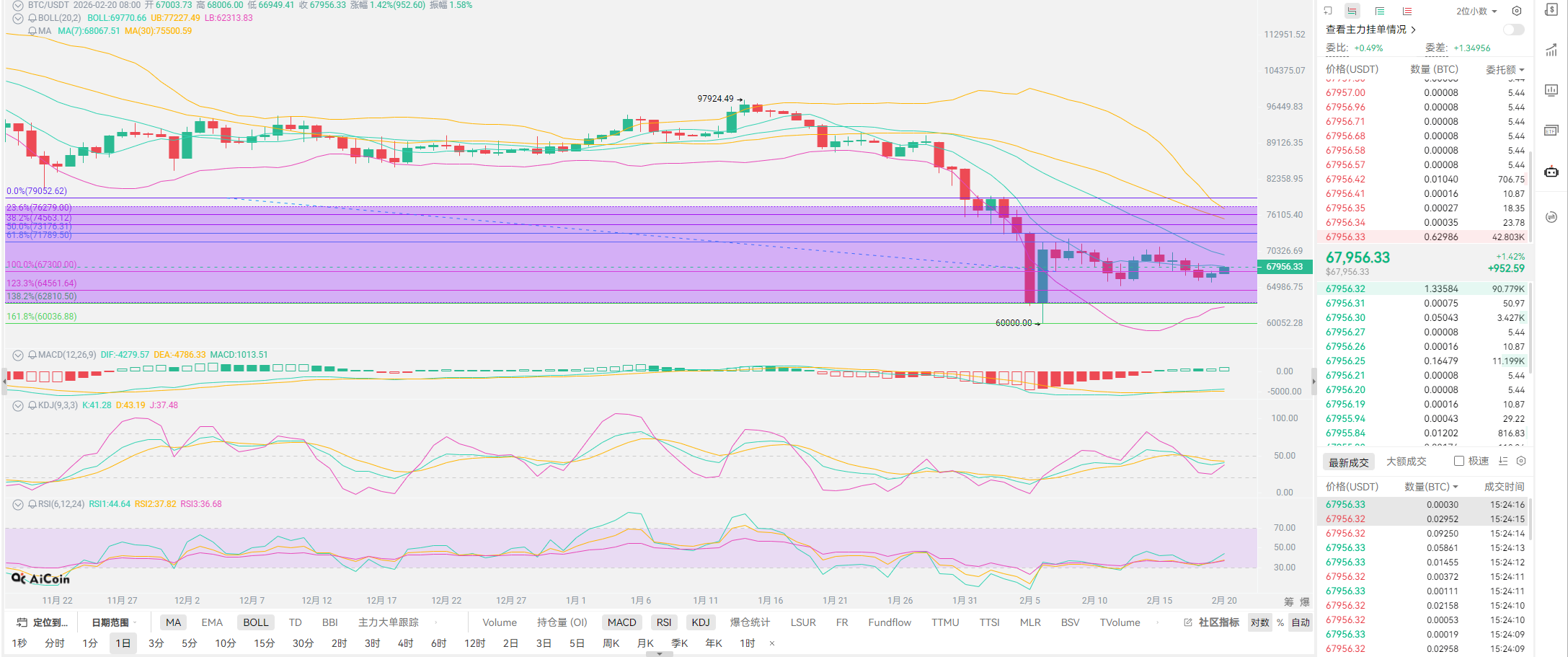Open recent trades settings hexagon icon
Viewport: 1568px width, 657px height.
tap(1521, 461)
